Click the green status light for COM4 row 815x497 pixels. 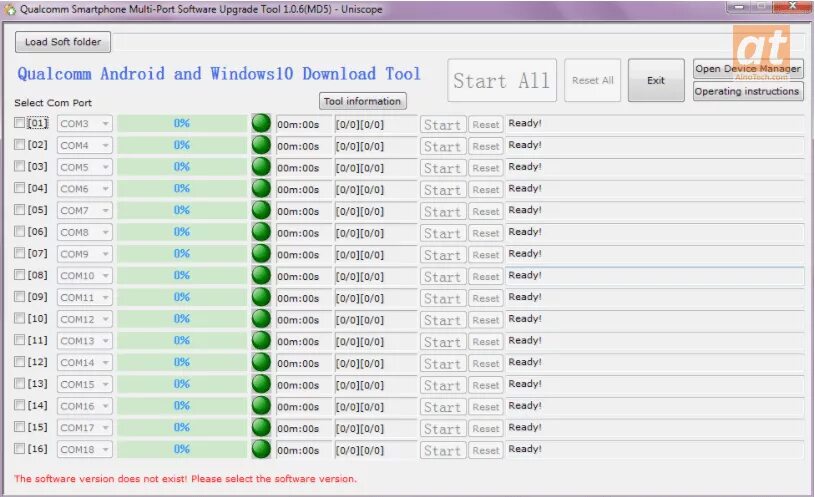click(x=261, y=145)
